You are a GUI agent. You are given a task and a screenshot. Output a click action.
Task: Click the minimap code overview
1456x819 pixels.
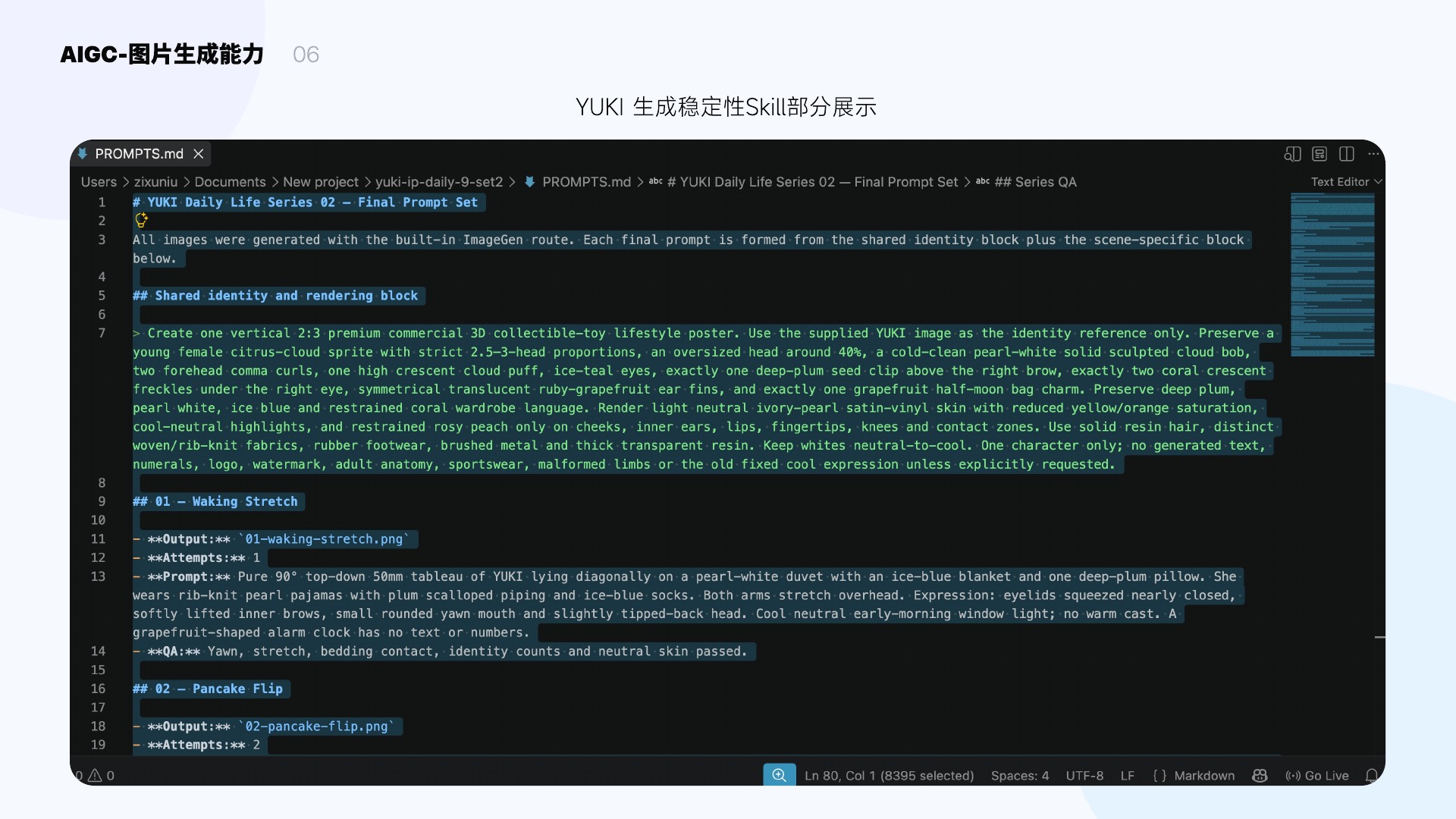pos(1332,275)
